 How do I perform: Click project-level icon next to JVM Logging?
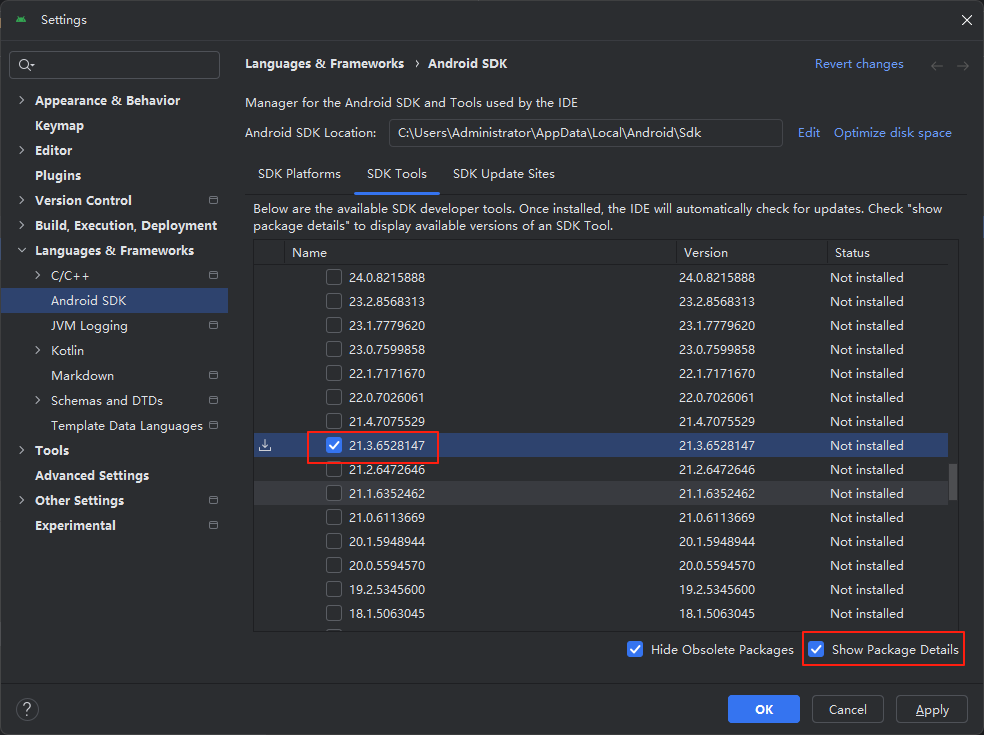pyautogui.click(x=213, y=325)
